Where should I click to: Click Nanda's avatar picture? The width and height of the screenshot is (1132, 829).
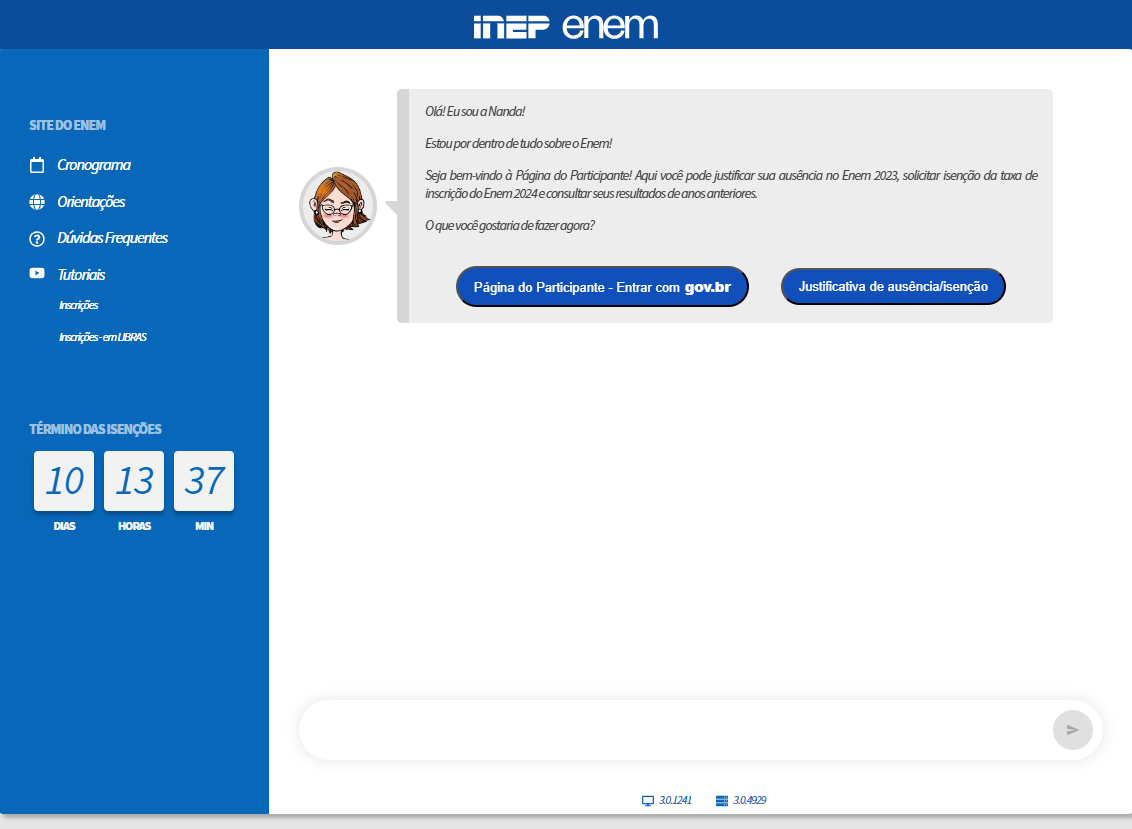click(338, 206)
